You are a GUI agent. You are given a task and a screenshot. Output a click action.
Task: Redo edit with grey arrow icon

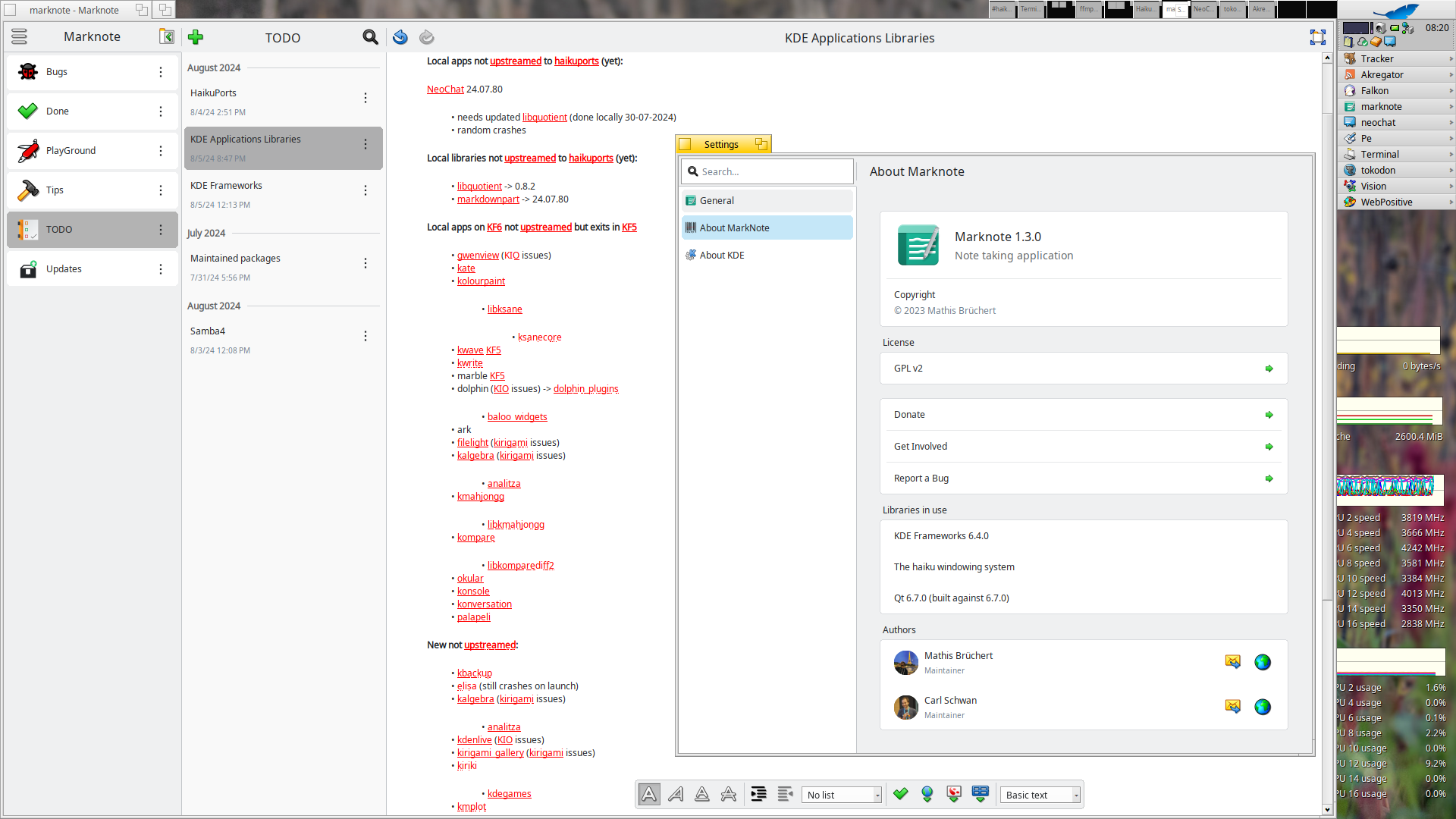click(427, 37)
